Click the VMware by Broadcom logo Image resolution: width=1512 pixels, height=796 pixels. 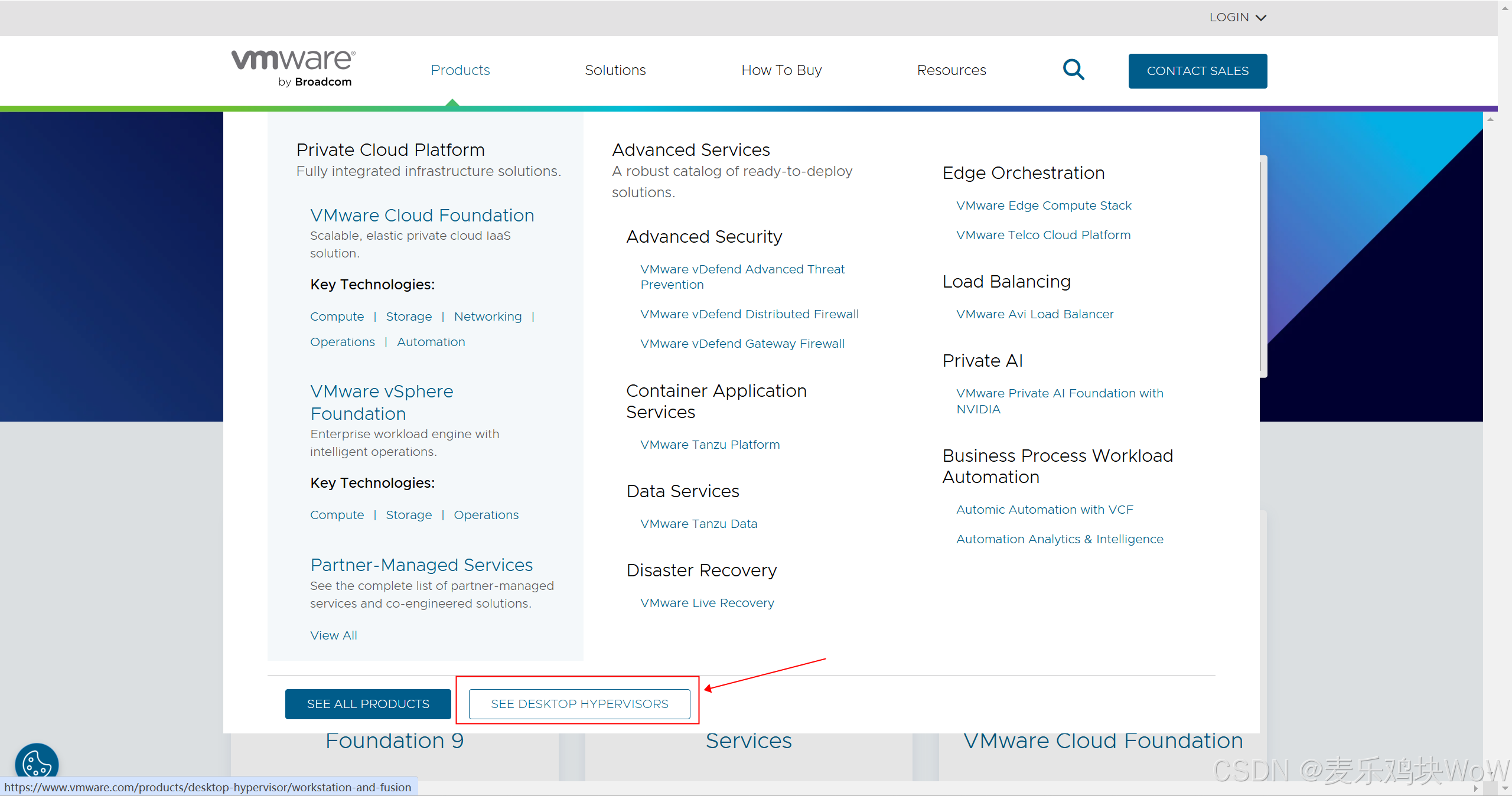pyautogui.click(x=294, y=68)
